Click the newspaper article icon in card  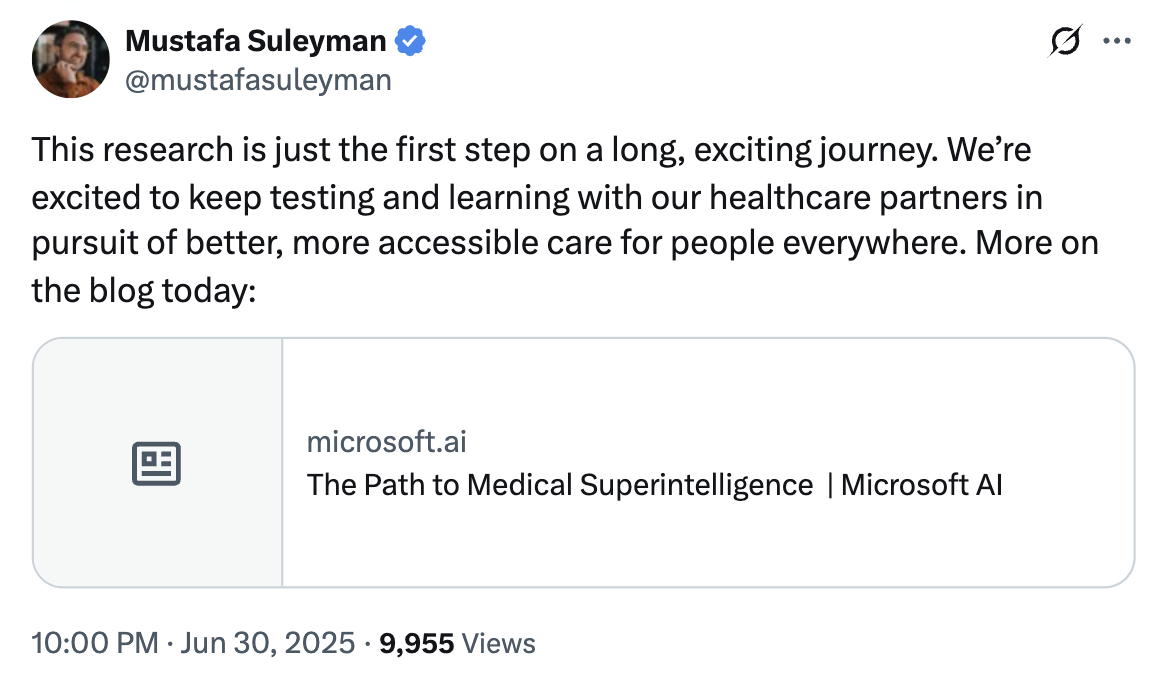157,464
